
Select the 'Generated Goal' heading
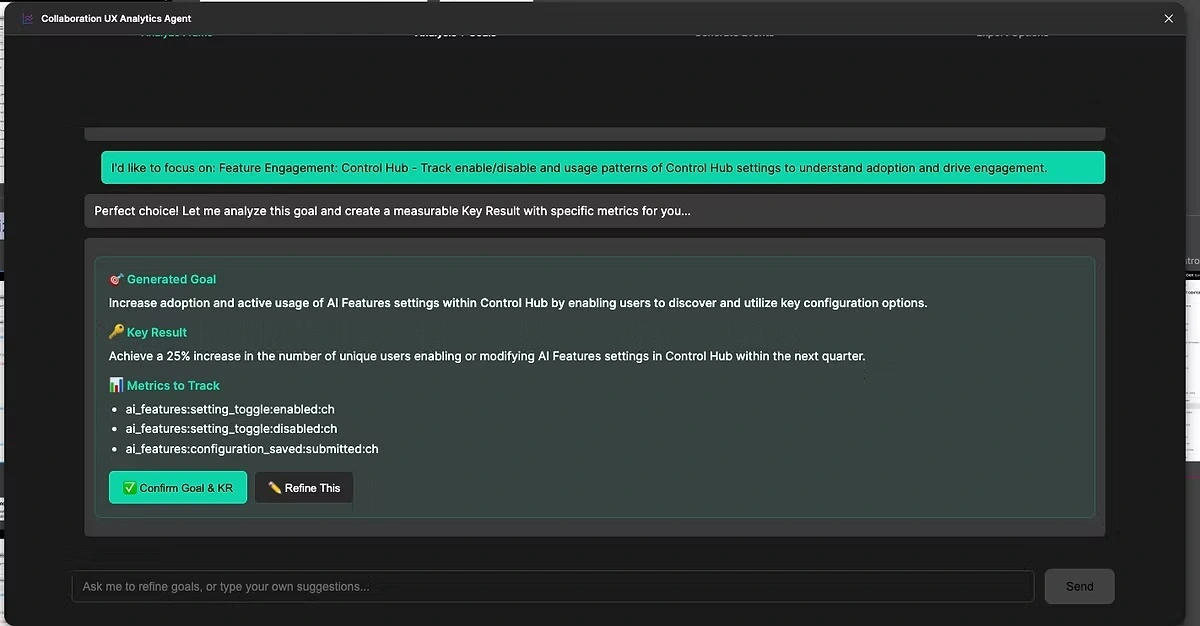(171, 279)
